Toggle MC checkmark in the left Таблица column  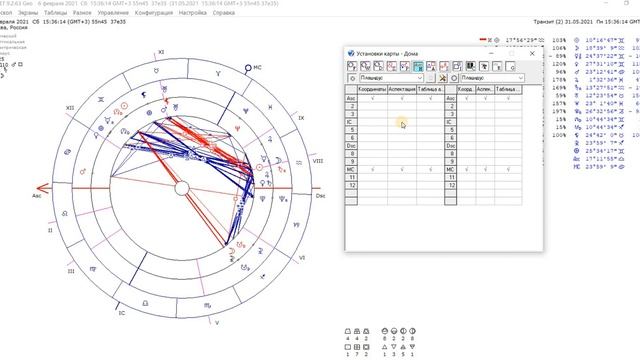coord(430,169)
